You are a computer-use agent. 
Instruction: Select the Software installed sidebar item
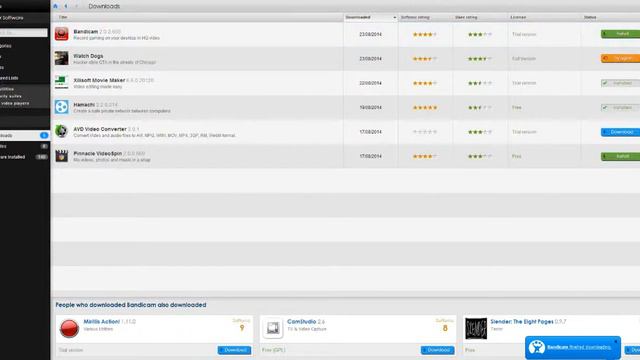tap(24, 157)
